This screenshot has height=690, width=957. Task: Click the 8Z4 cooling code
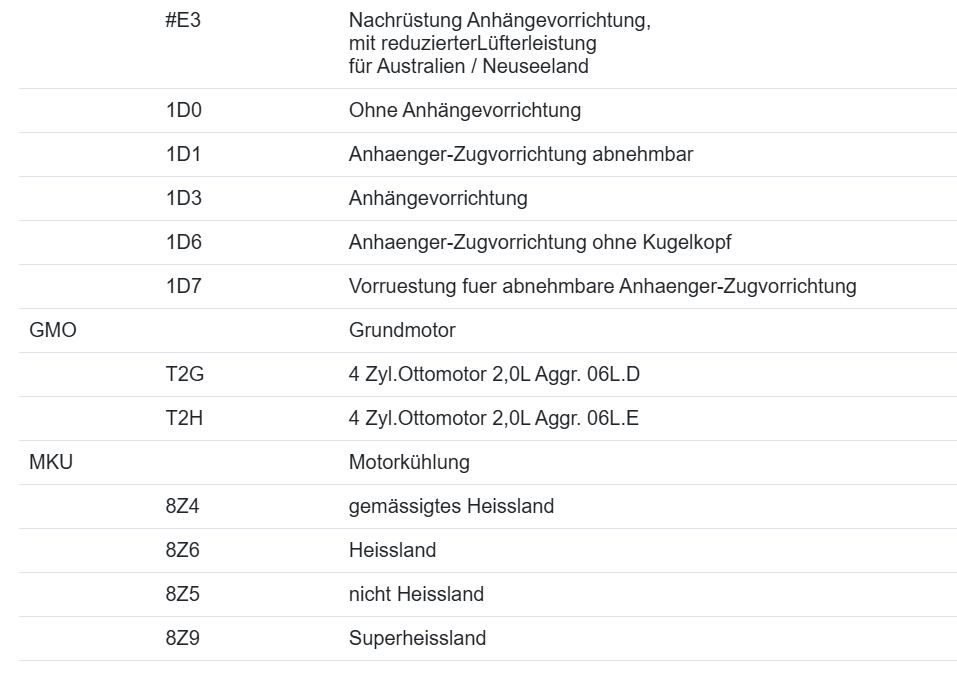tap(183, 507)
